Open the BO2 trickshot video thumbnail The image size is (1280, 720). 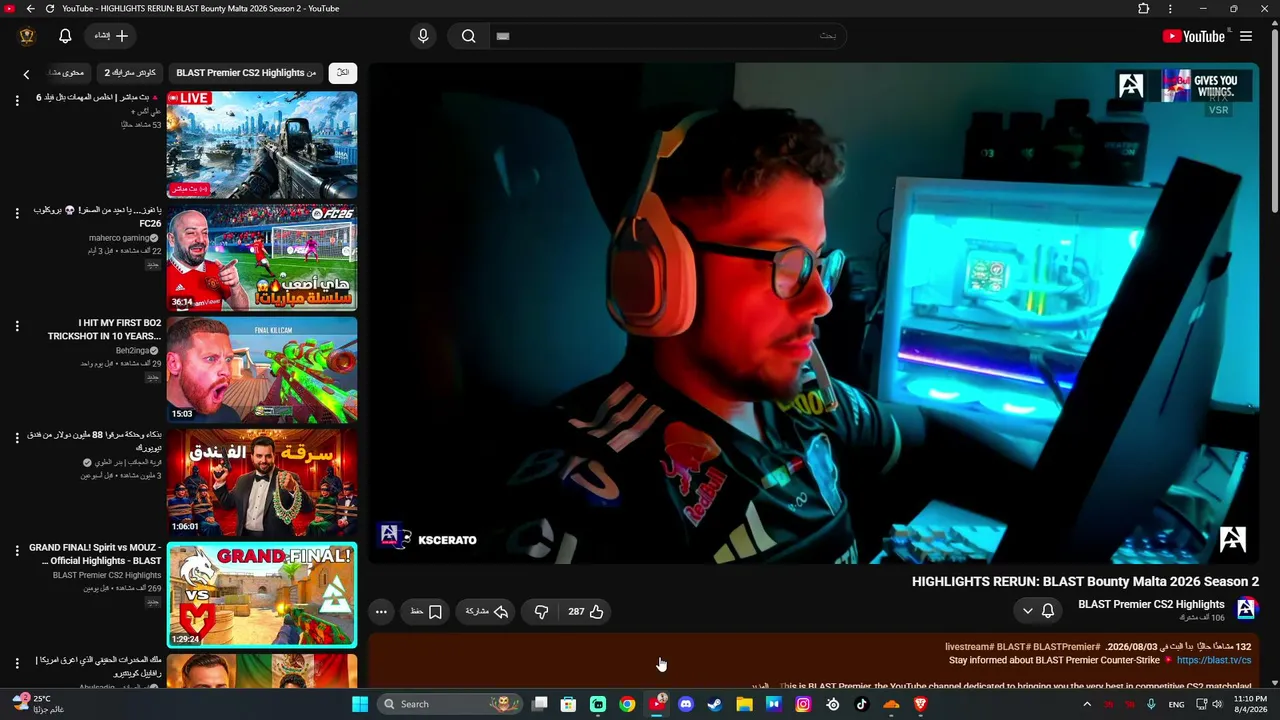262,370
